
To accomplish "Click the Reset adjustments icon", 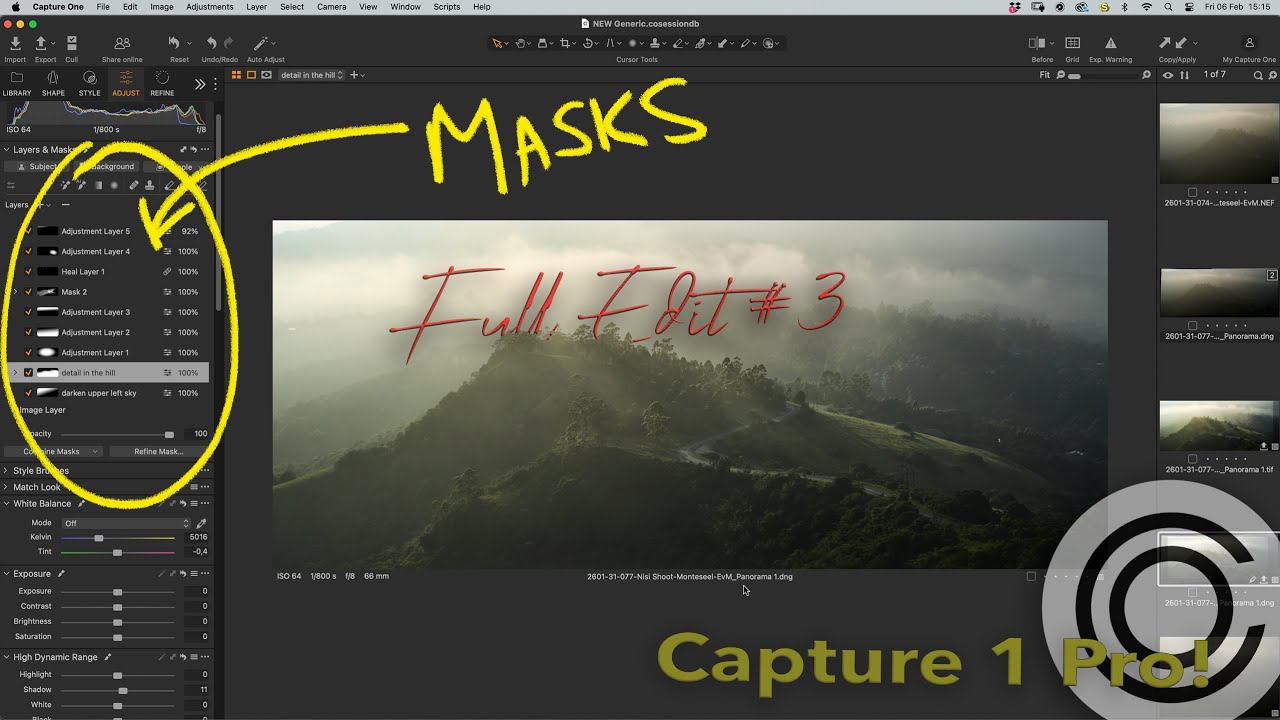I will (x=174, y=44).
